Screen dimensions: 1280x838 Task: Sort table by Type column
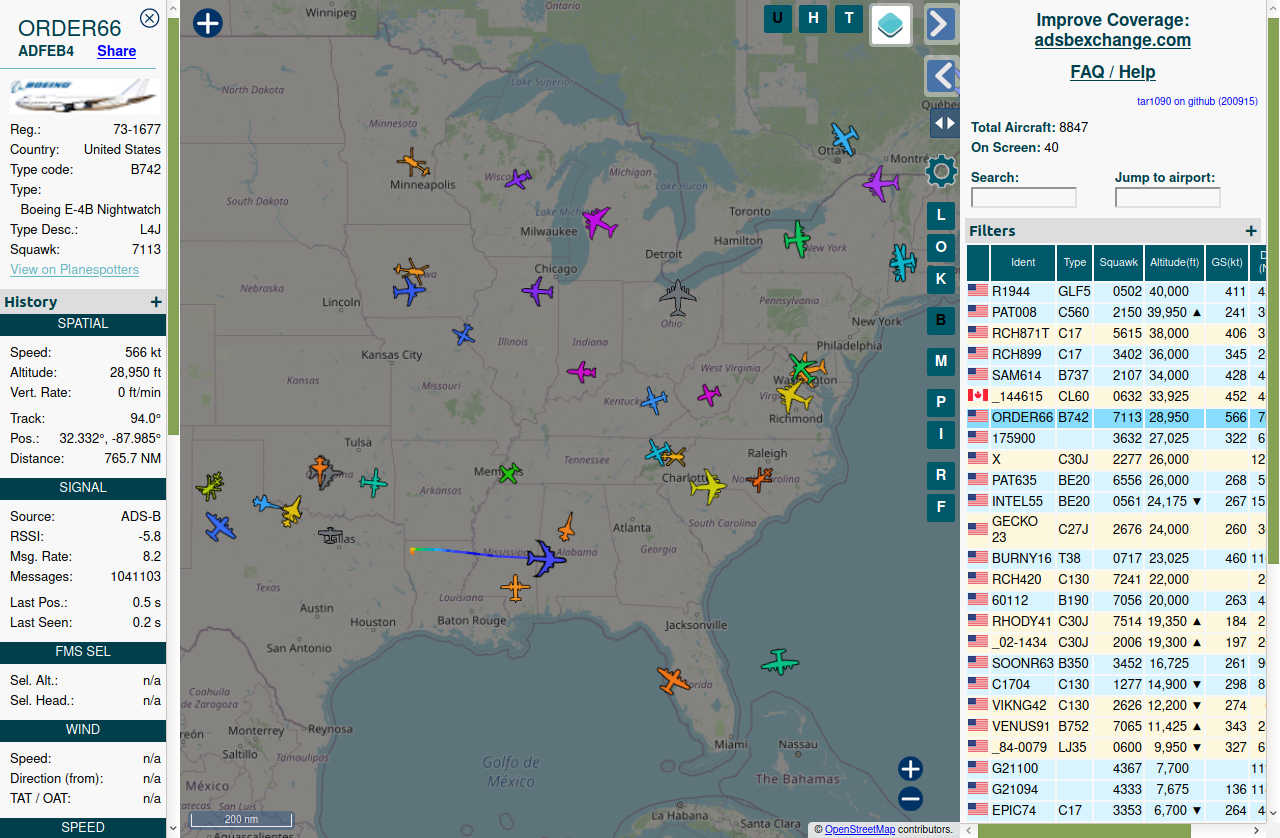tap(1074, 263)
